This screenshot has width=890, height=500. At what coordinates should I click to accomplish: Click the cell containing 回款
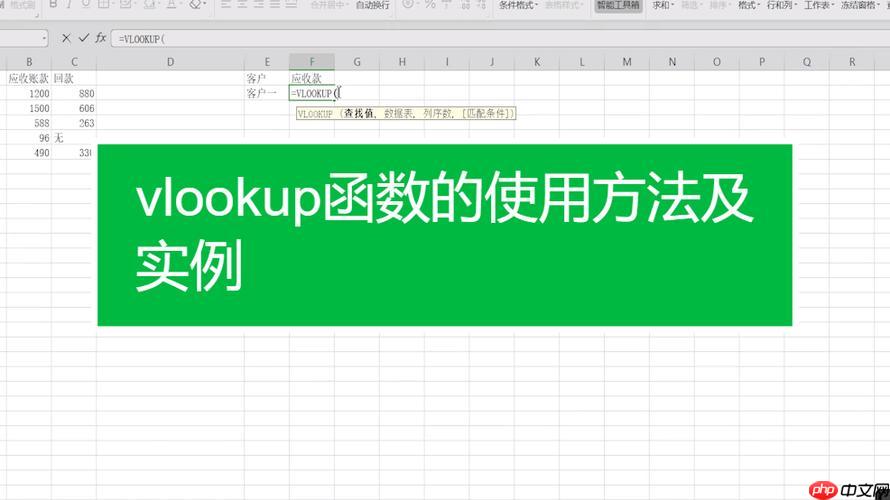74,78
